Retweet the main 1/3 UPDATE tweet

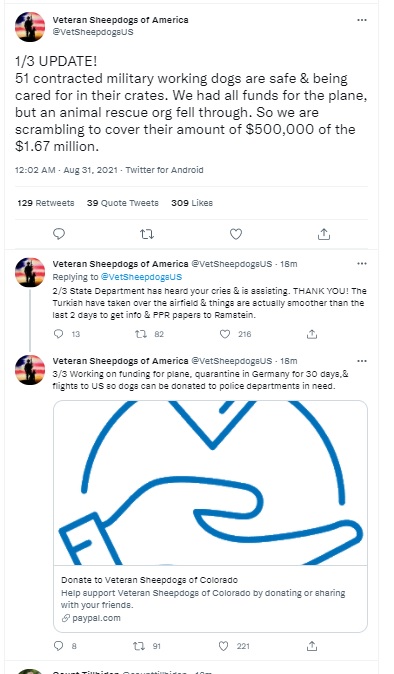(147, 234)
